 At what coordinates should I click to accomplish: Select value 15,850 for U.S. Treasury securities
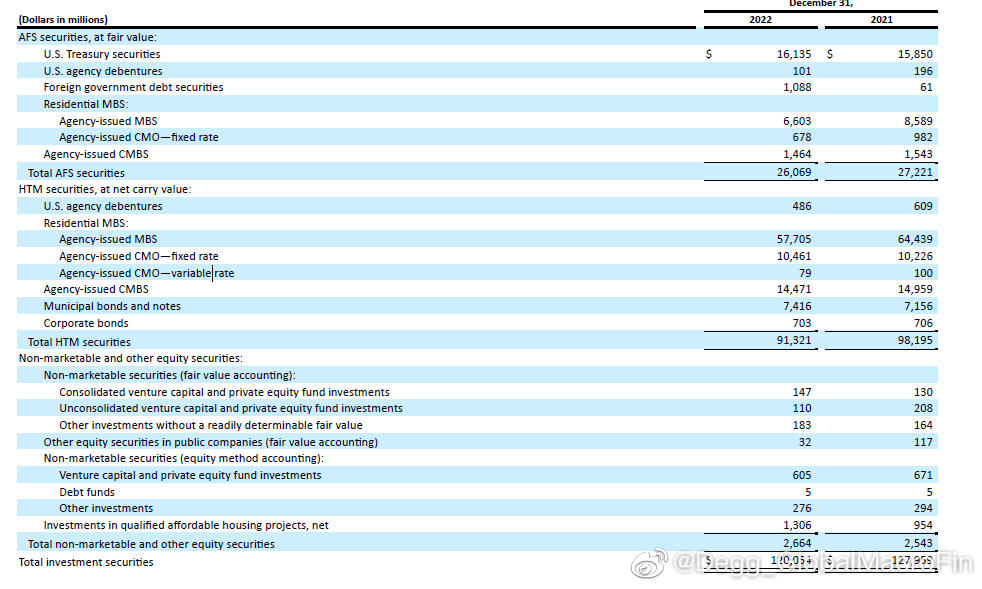tap(915, 54)
